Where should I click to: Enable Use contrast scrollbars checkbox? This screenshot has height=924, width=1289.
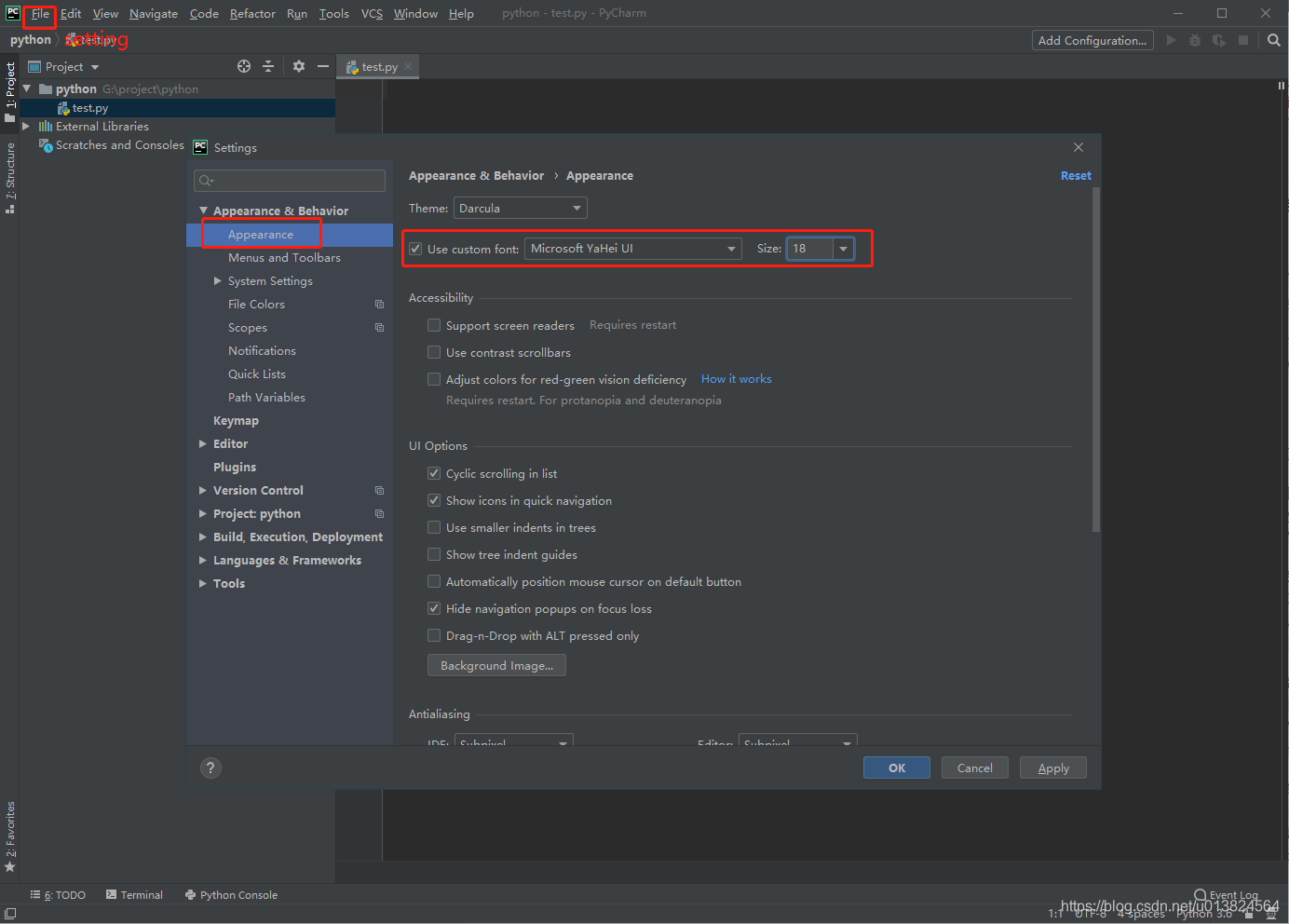click(434, 352)
